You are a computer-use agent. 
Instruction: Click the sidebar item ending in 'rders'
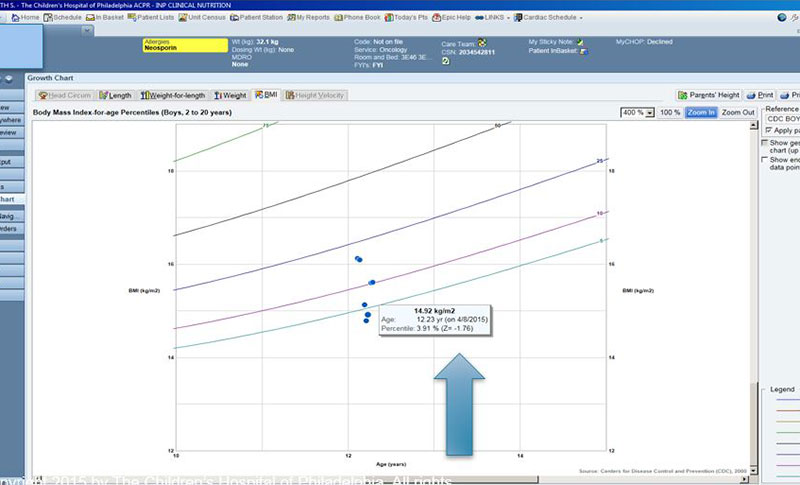coord(12,229)
